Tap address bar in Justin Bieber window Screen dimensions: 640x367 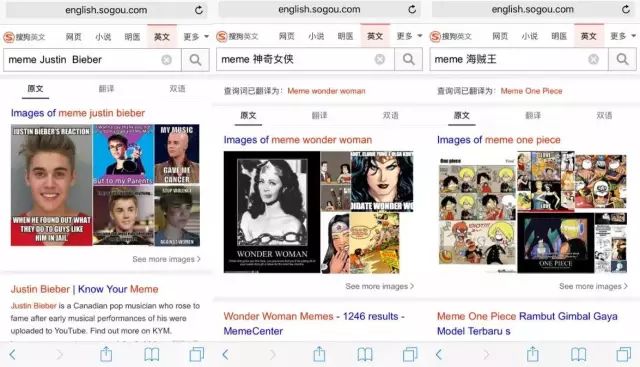pyautogui.click(x=106, y=10)
